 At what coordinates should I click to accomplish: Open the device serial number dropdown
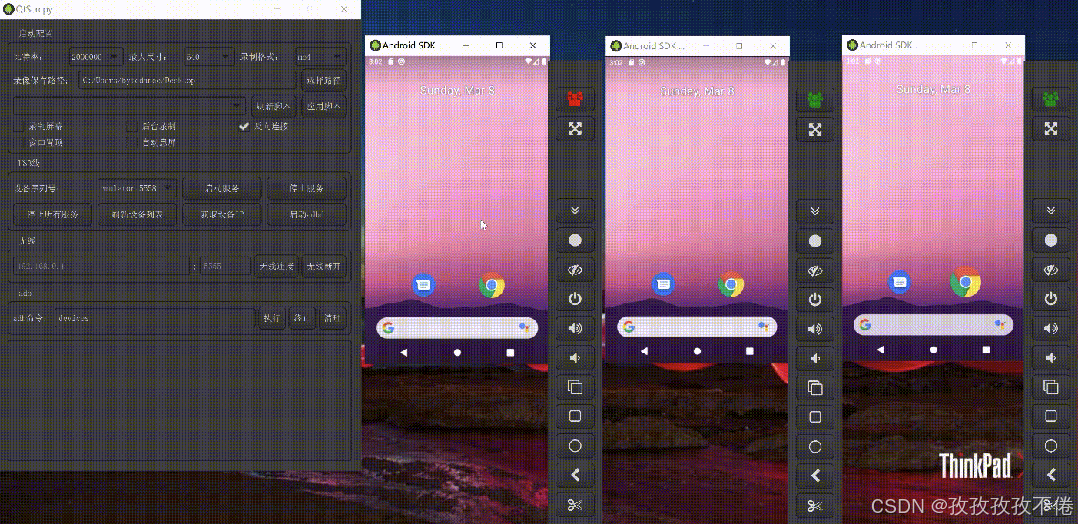137,188
